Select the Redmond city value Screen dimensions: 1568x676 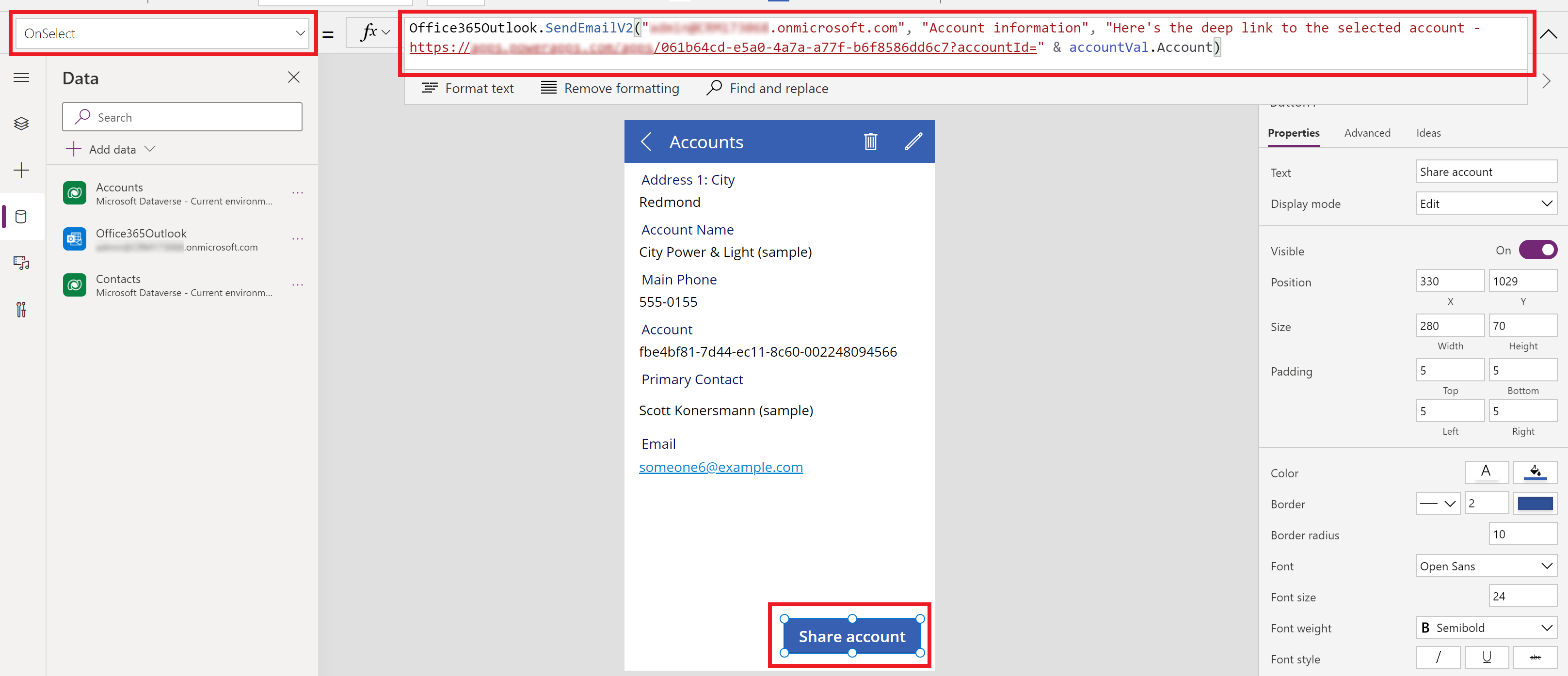[x=670, y=202]
